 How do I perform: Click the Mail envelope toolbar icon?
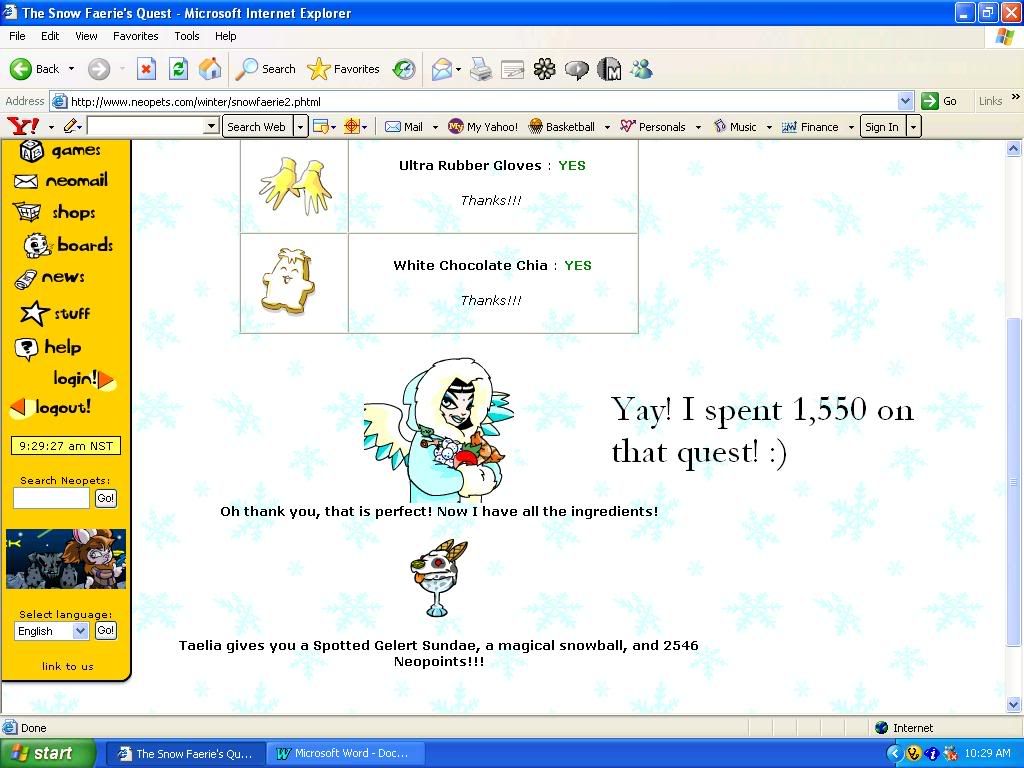442,69
